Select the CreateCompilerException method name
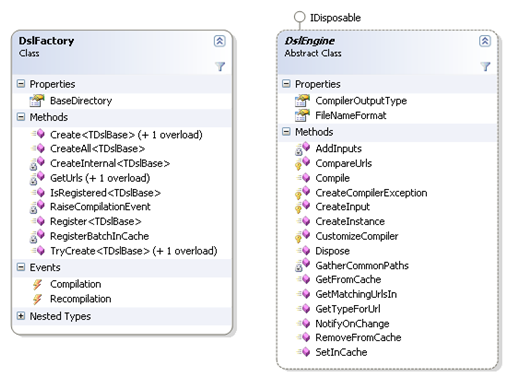Viewport: 508px width, 379px height. (x=371, y=193)
